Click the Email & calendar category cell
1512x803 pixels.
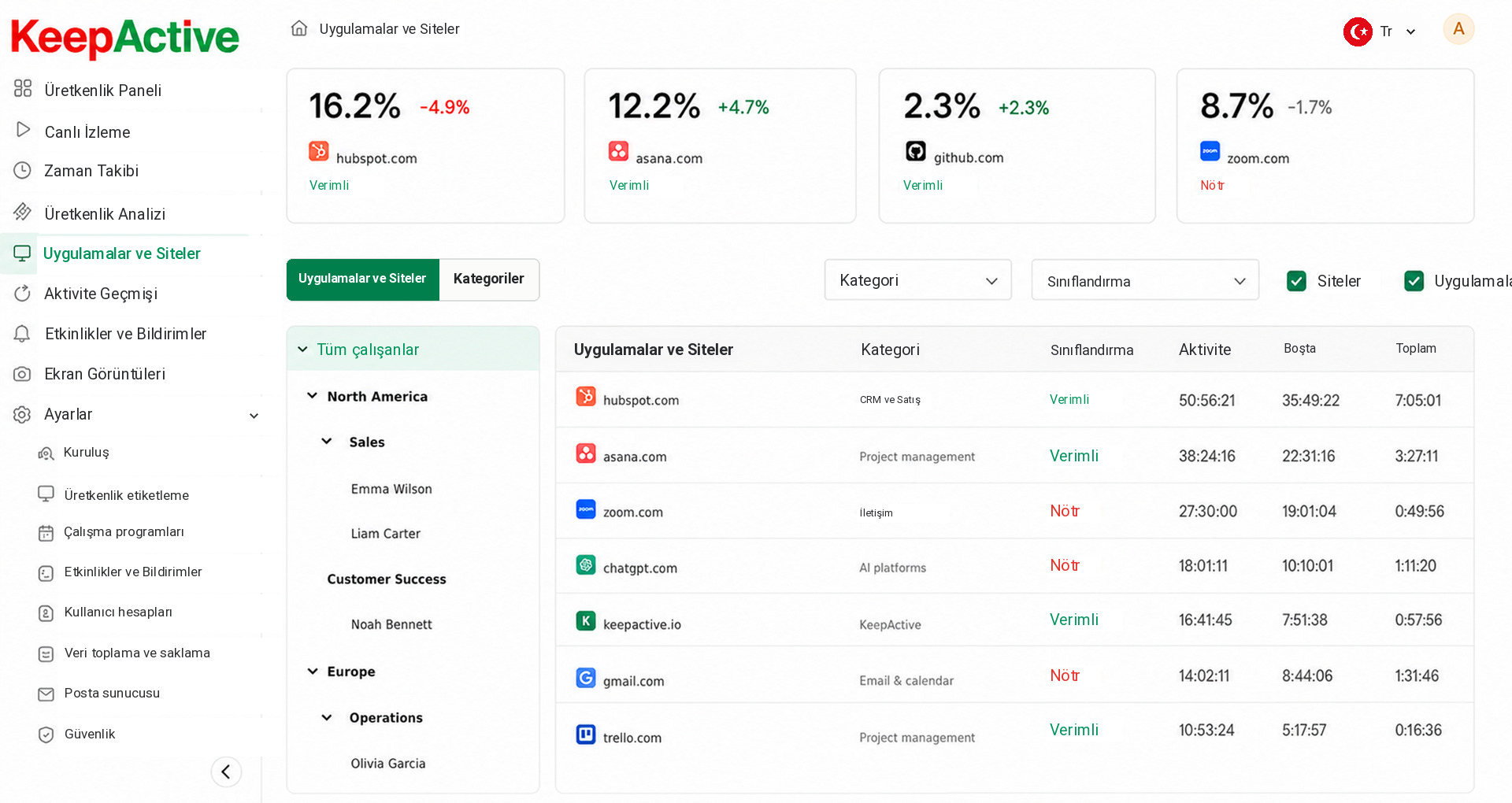(x=906, y=680)
